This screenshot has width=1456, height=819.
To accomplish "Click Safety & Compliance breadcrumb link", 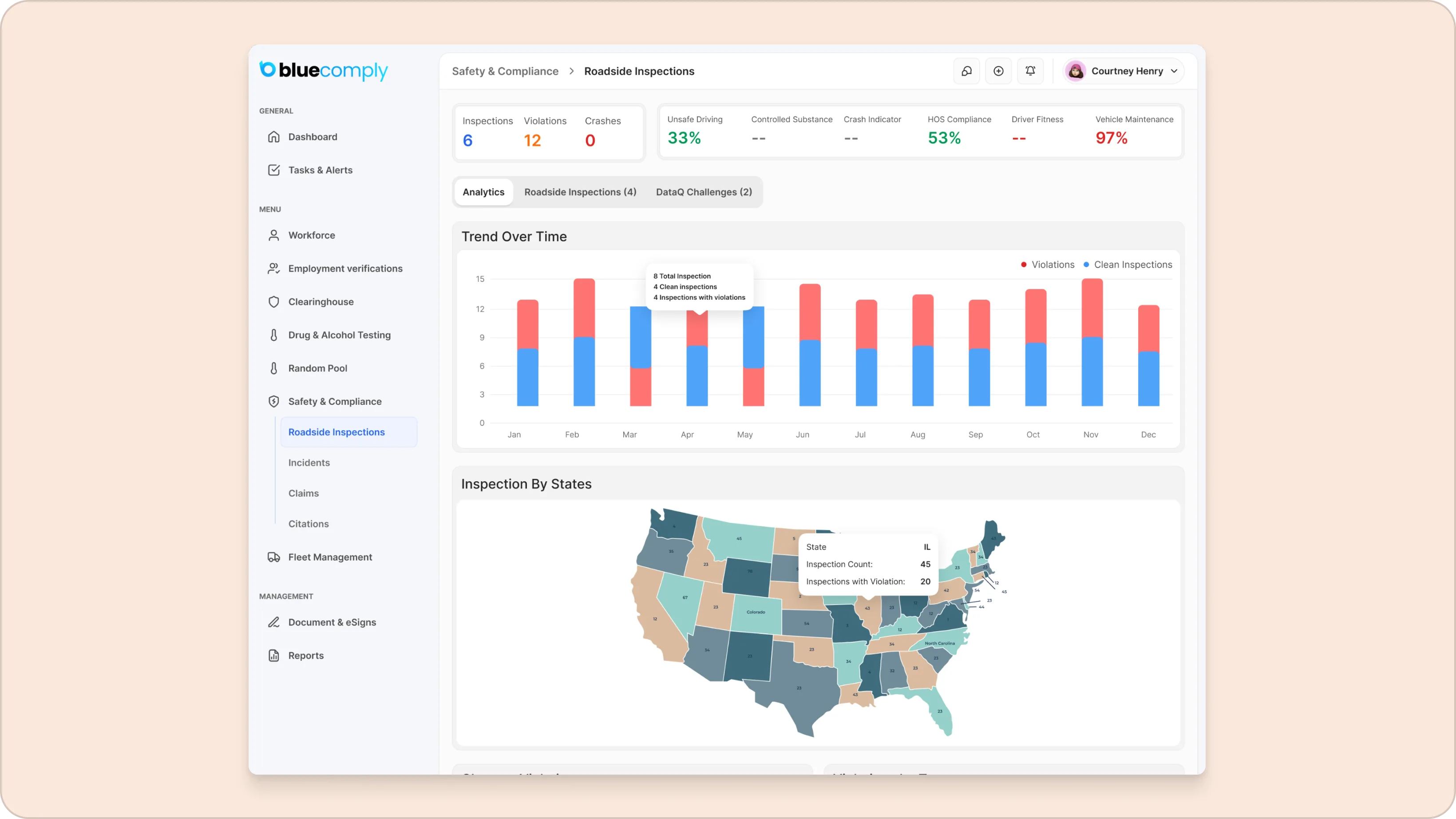I will pos(505,71).
